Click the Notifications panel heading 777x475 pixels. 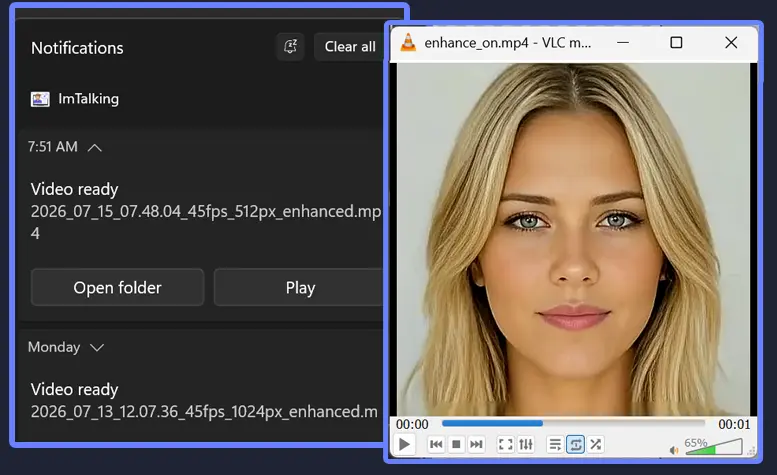(x=77, y=48)
